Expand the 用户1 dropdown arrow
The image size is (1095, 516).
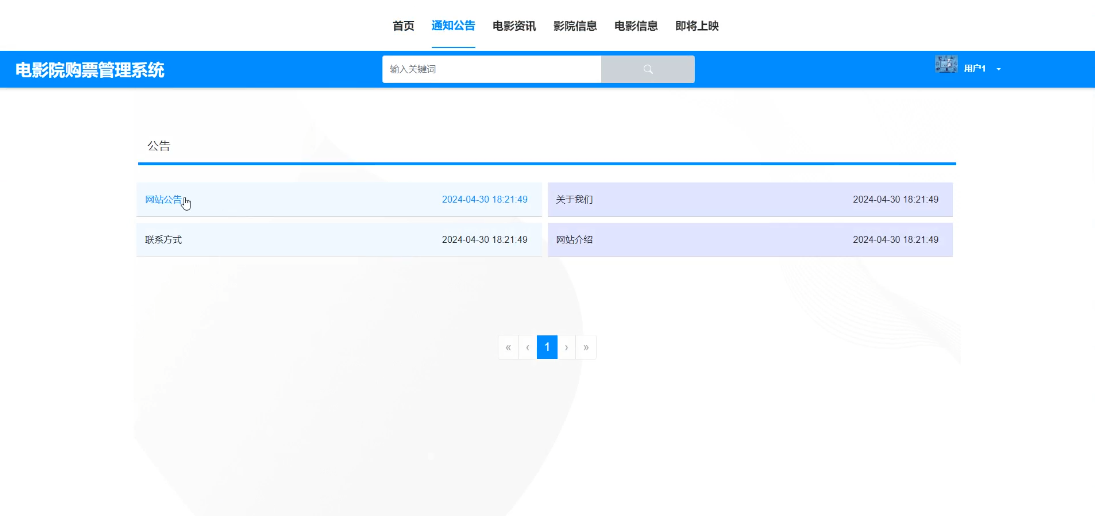click(x=999, y=69)
